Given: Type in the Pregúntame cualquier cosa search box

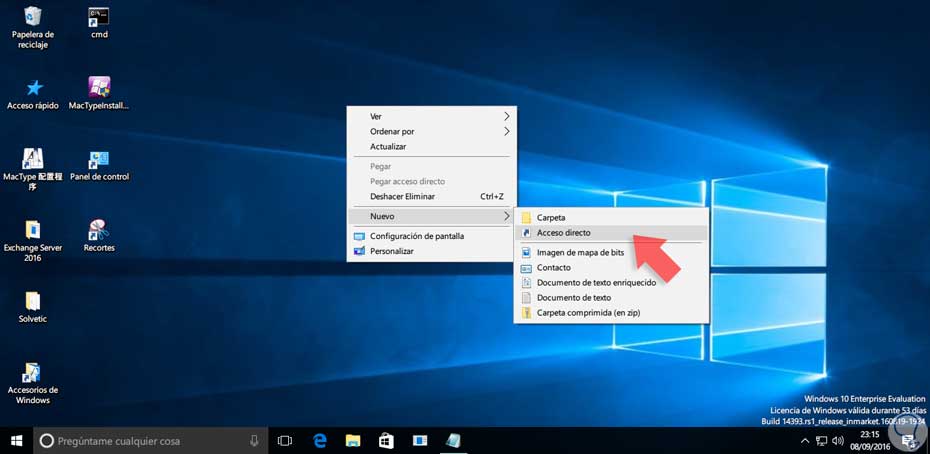Looking at the screenshot, I should tap(150, 440).
